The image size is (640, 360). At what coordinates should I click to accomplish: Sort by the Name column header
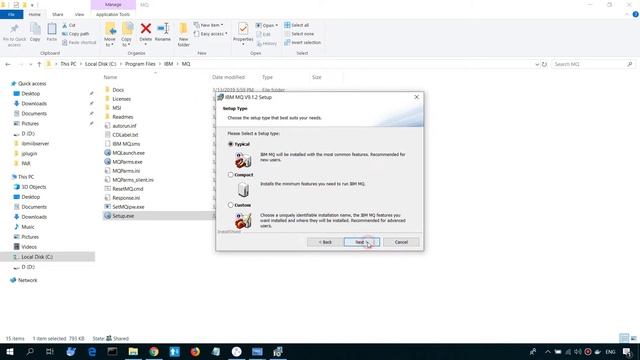click(110, 77)
